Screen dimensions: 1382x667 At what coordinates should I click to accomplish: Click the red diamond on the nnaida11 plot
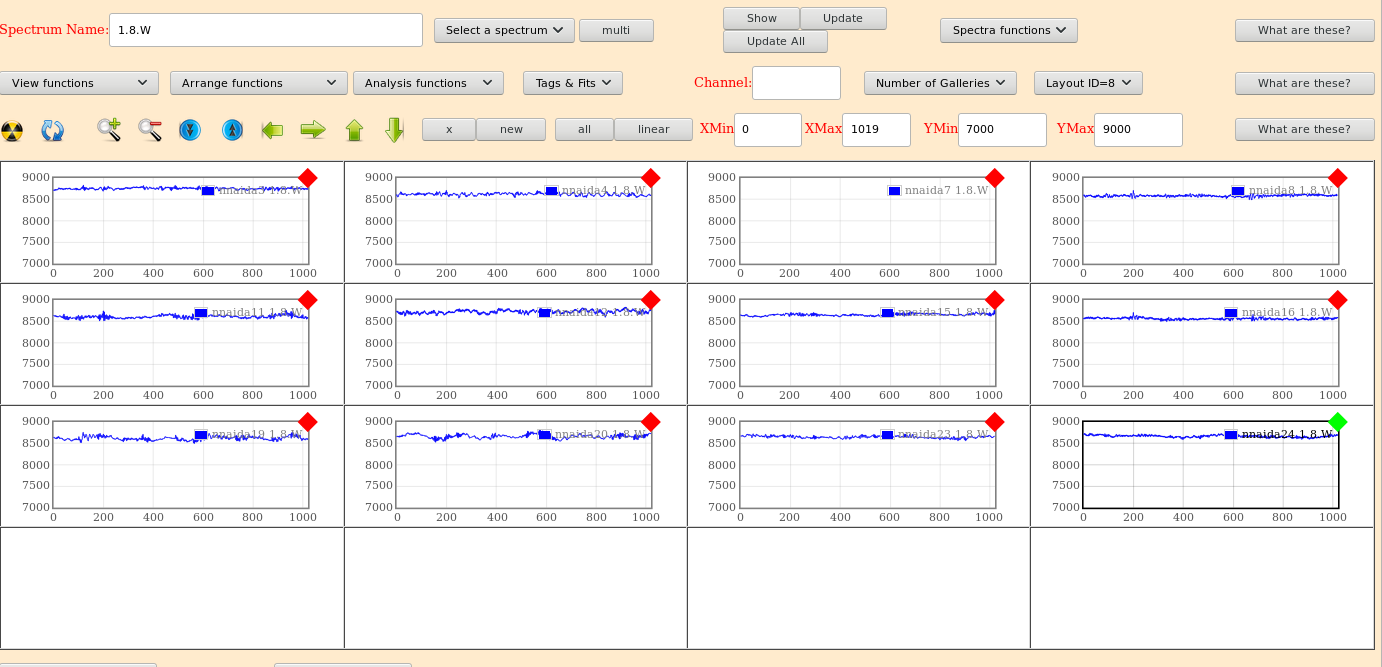click(308, 300)
